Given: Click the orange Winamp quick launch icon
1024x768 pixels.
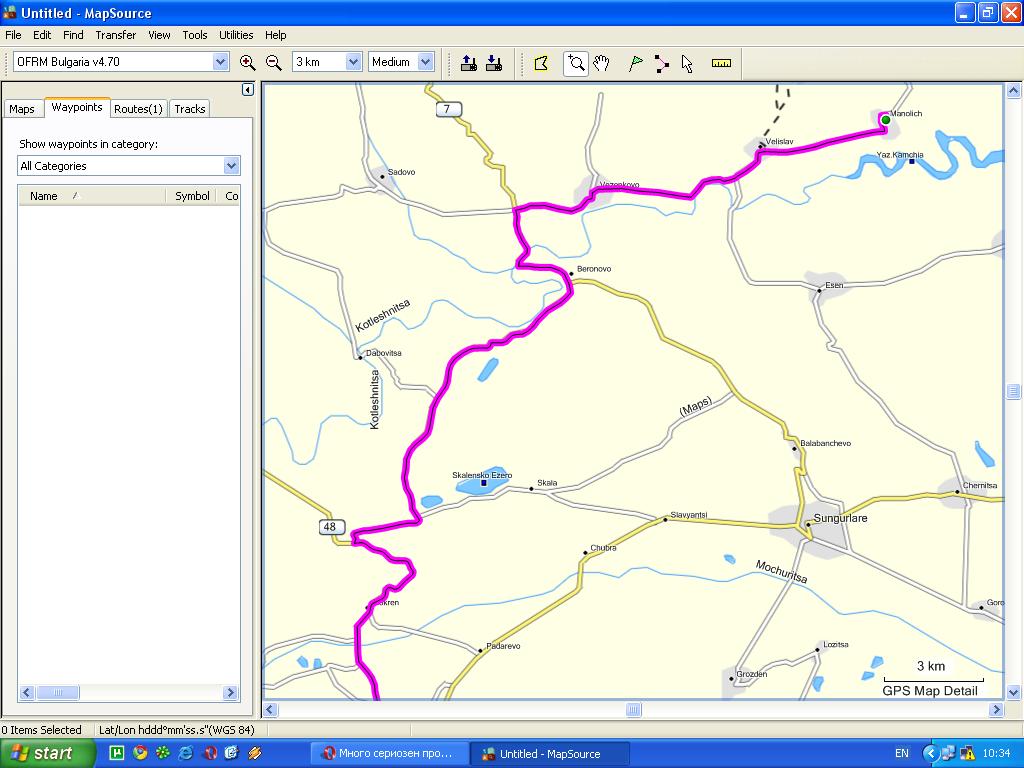Looking at the screenshot, I should [x=255, y=753].
